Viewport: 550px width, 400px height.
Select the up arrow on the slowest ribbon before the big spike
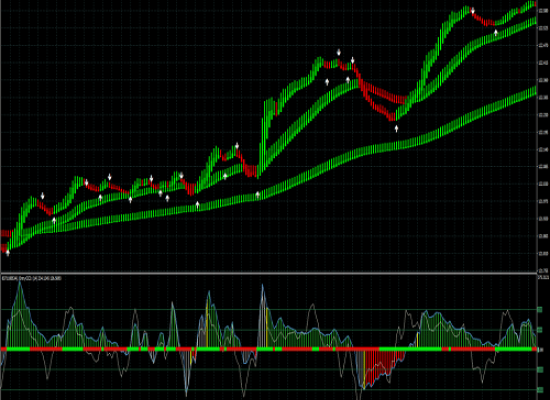(x=257, y=194)
